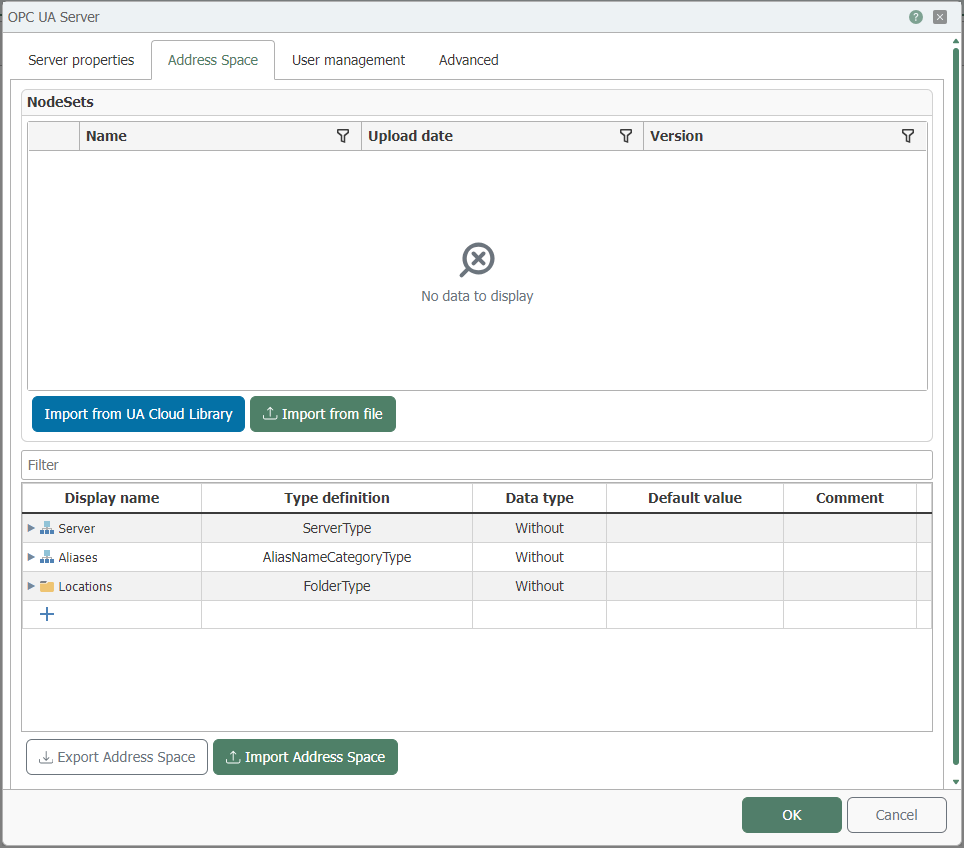Screen dimensions: 964x848
Task: Click the vertical scrollbar thumb
Action: (x=955, y=406)
